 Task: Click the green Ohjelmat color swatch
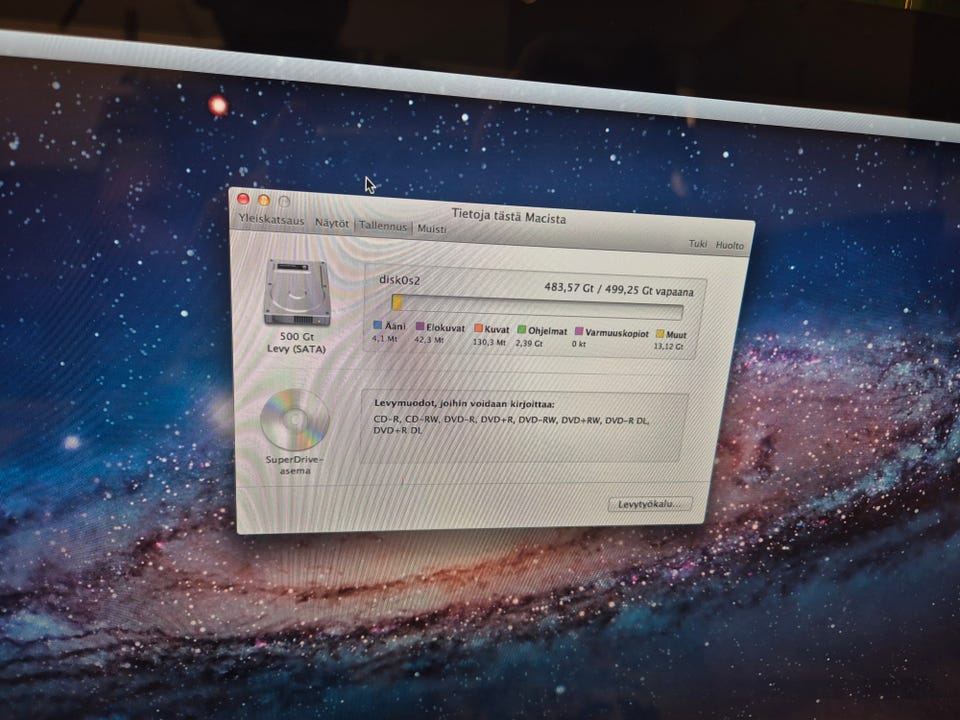[x=522, y=330]
